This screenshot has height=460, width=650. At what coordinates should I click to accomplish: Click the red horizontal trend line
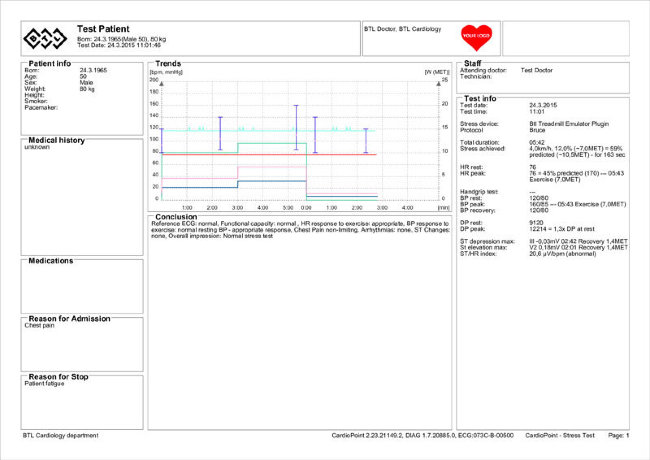pos(269,155)
